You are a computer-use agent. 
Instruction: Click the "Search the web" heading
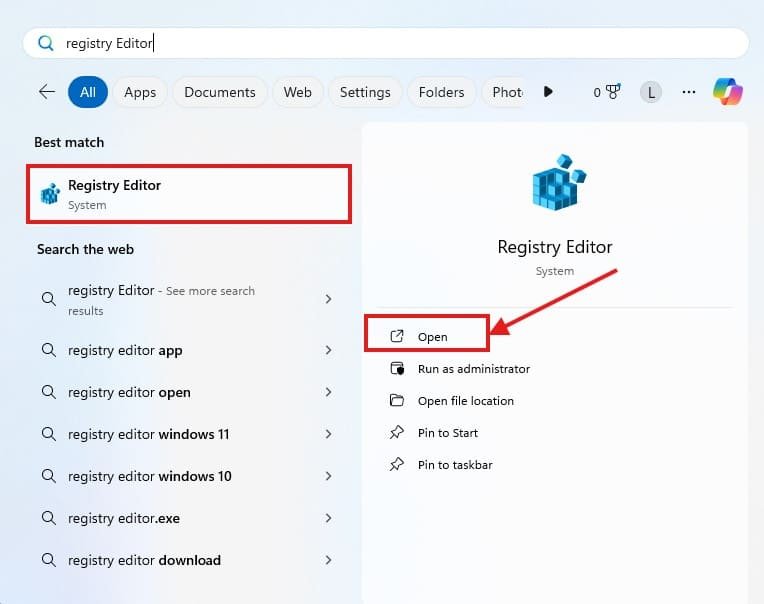pos(85,249)
